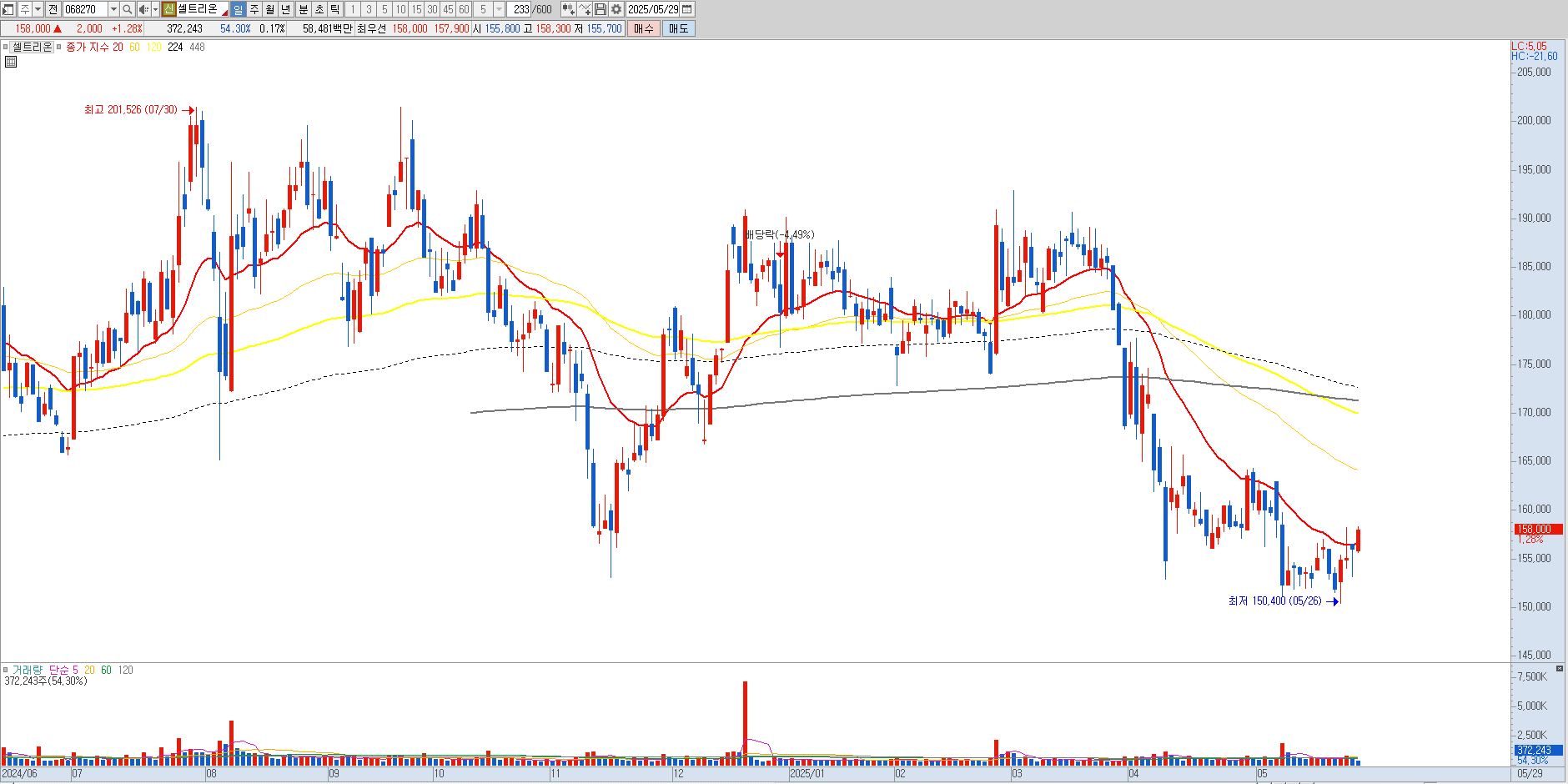Open the chart settings gear icon

coord(616,9)
